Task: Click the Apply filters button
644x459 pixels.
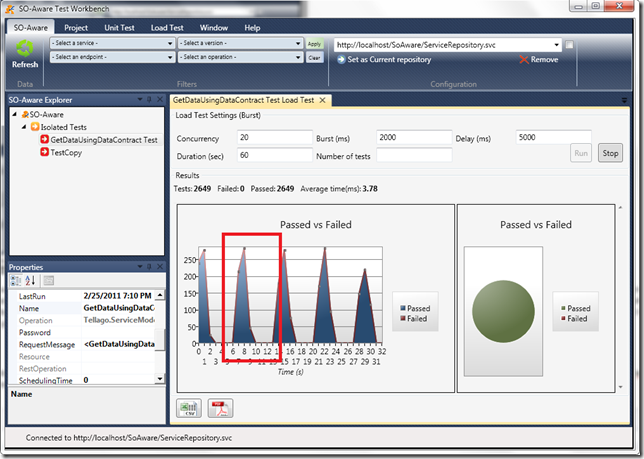Action: [x=314, y=44]
